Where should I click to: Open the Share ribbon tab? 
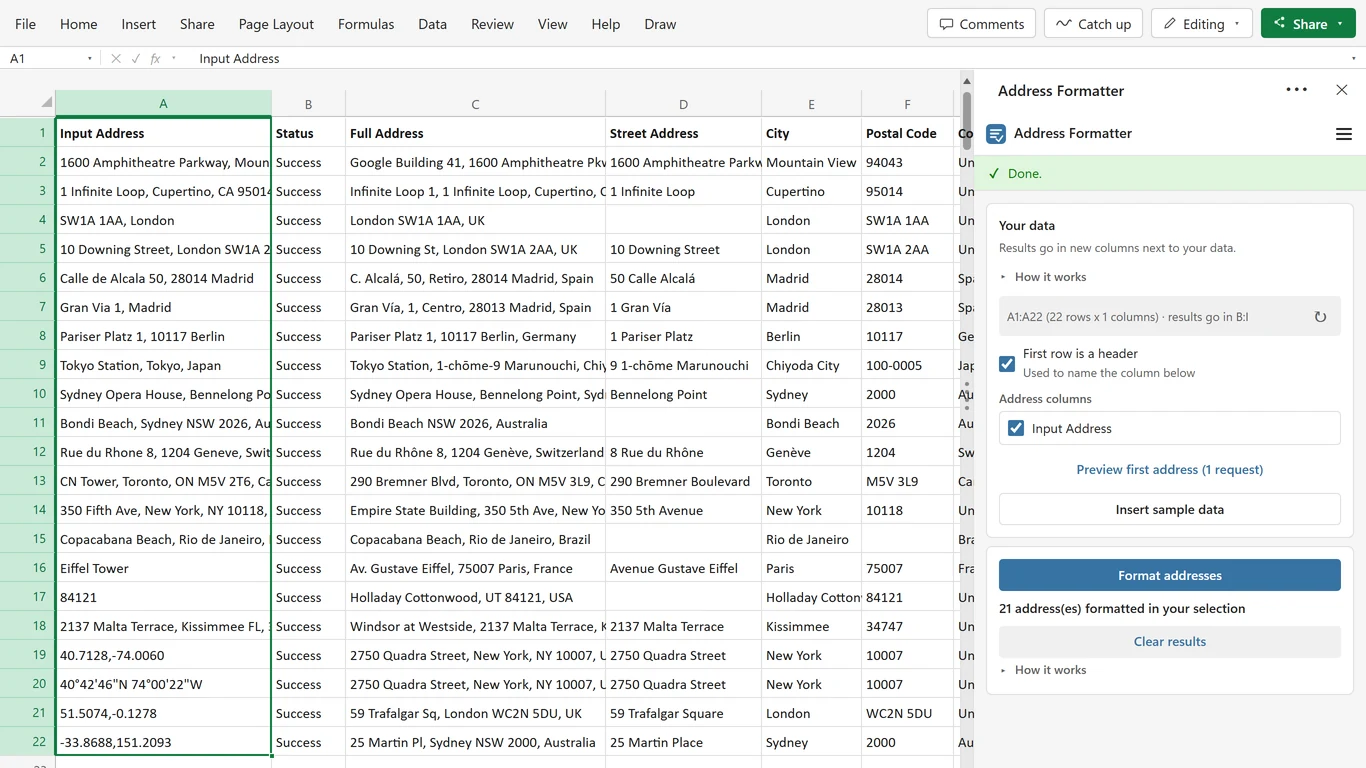click(197, 24)
